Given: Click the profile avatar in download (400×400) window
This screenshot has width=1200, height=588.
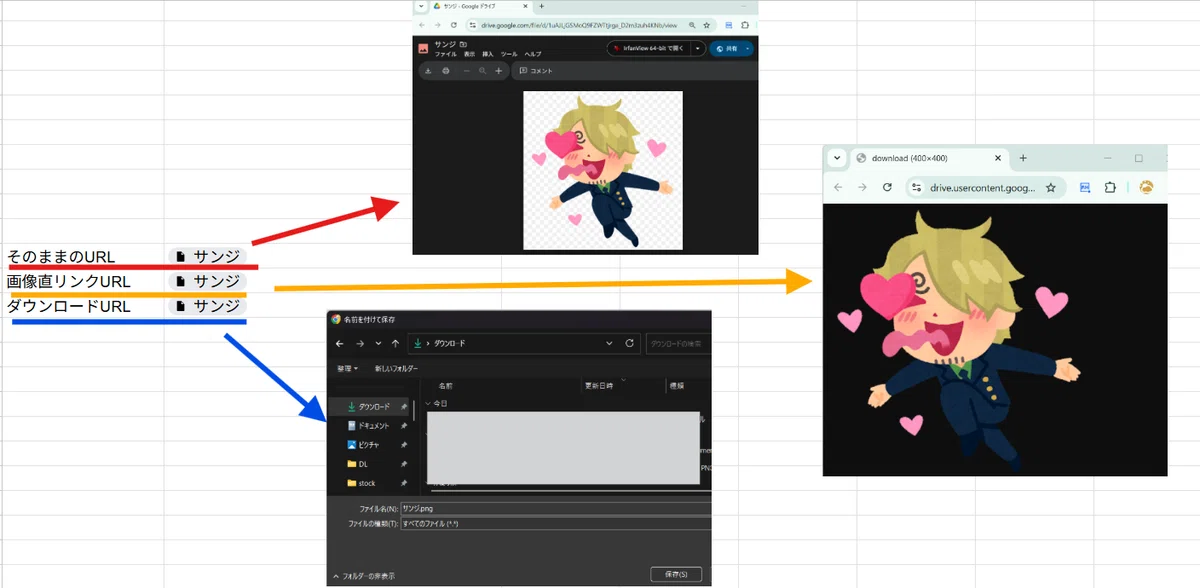Looking at the screenshot, I should tap(1147, 187).
